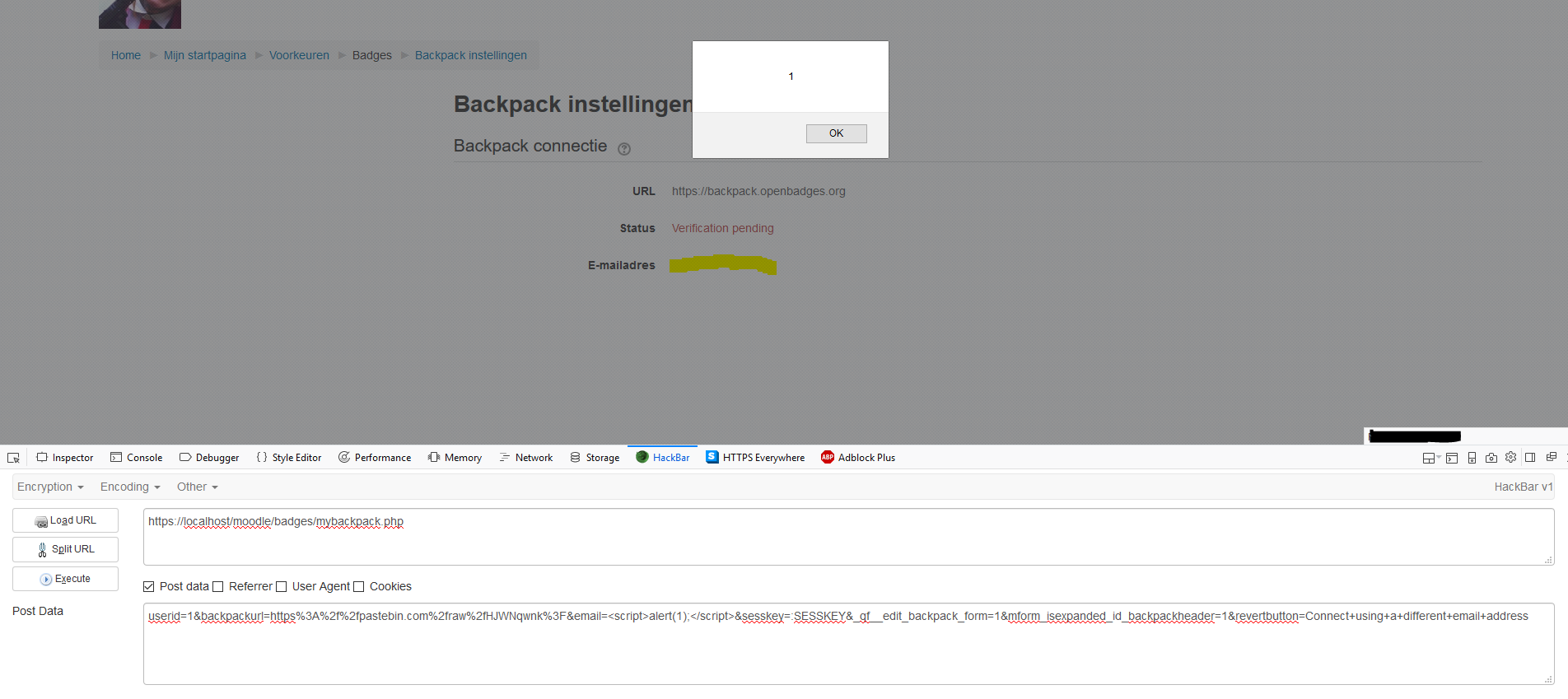Click the Backpack connectie section heading
Image resolution: width=1568 pixels, height=699 pixels.
click(x=530, y=146)
